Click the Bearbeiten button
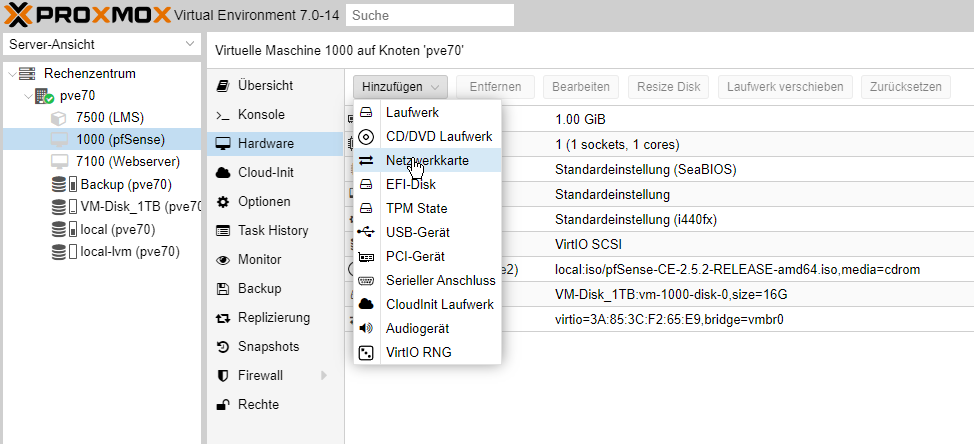974x444 pixels. (x=581, y=87)
